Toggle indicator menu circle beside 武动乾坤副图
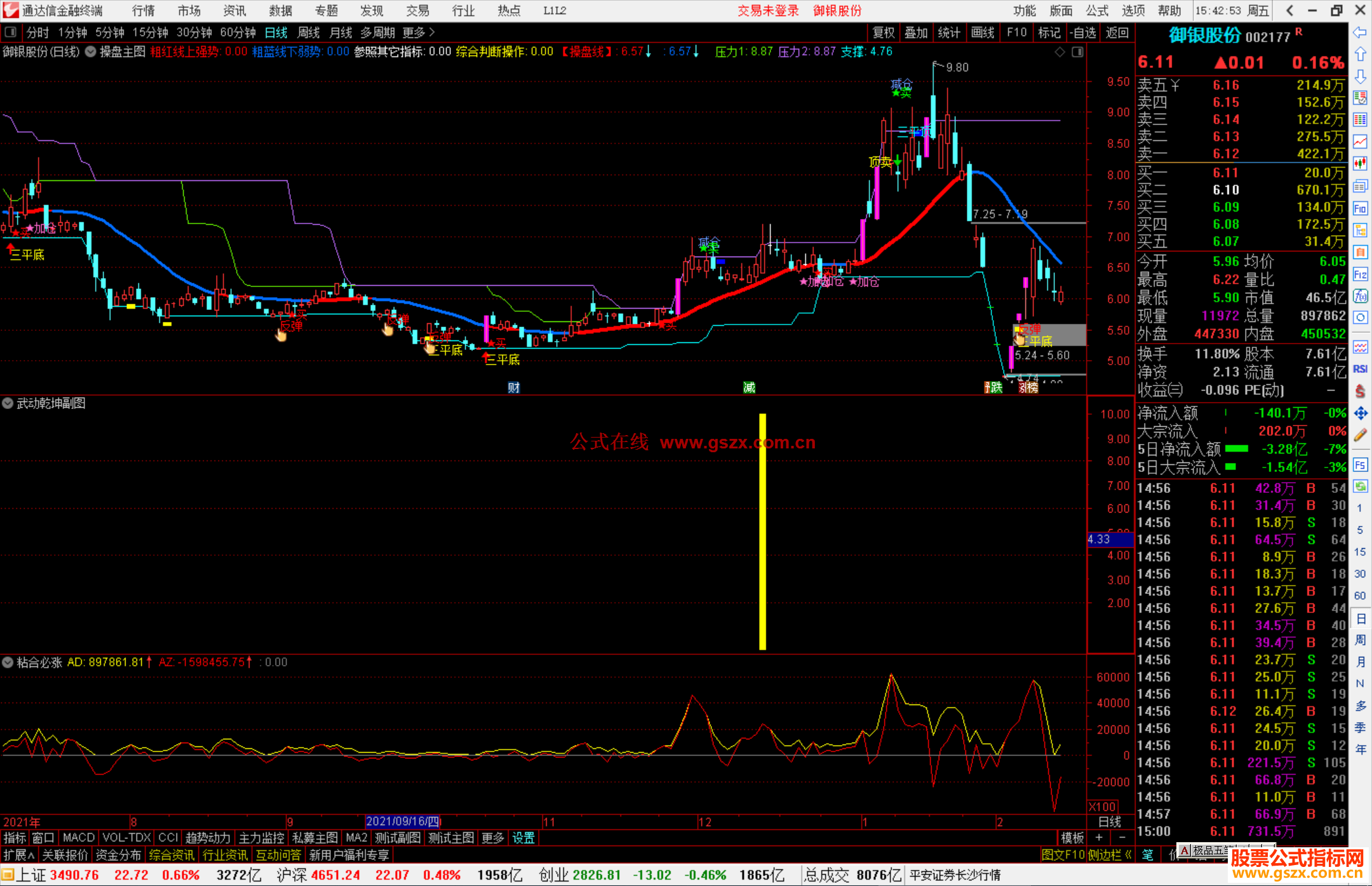 [8, 403]
